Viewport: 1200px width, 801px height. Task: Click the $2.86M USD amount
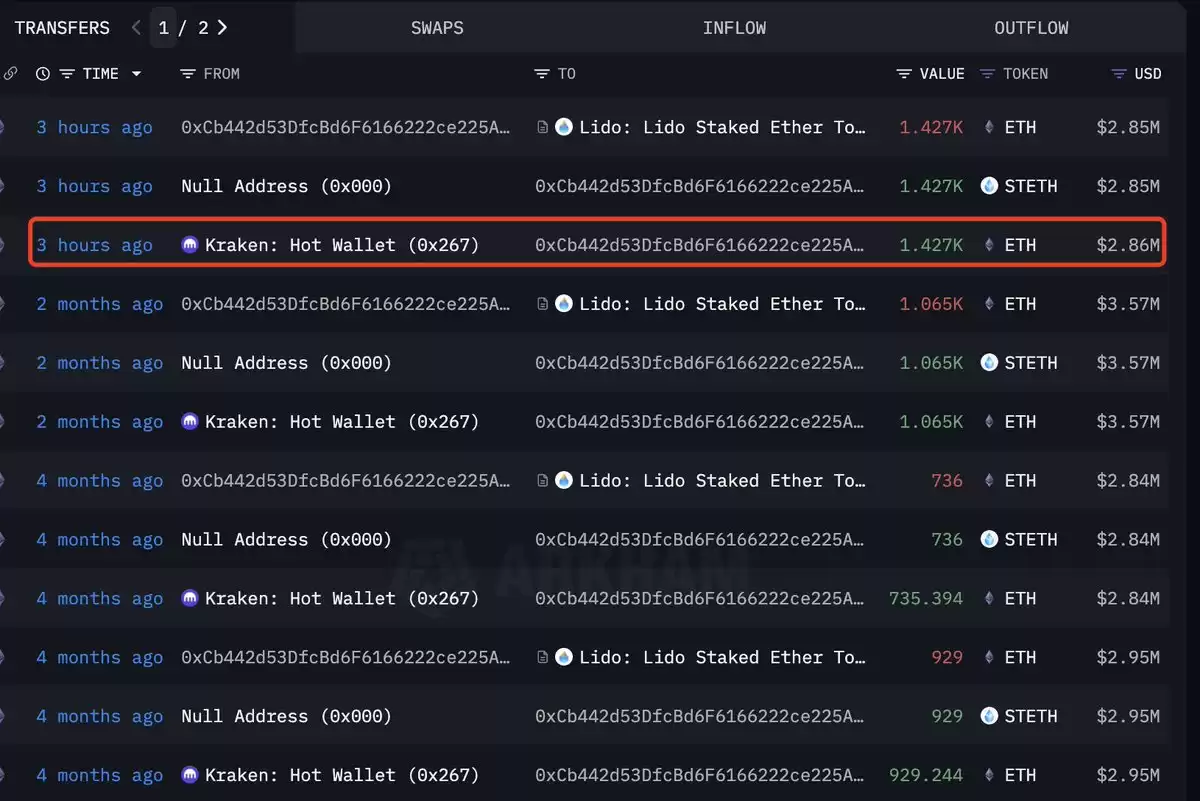pyautogui.click(x=1129, y=245)
